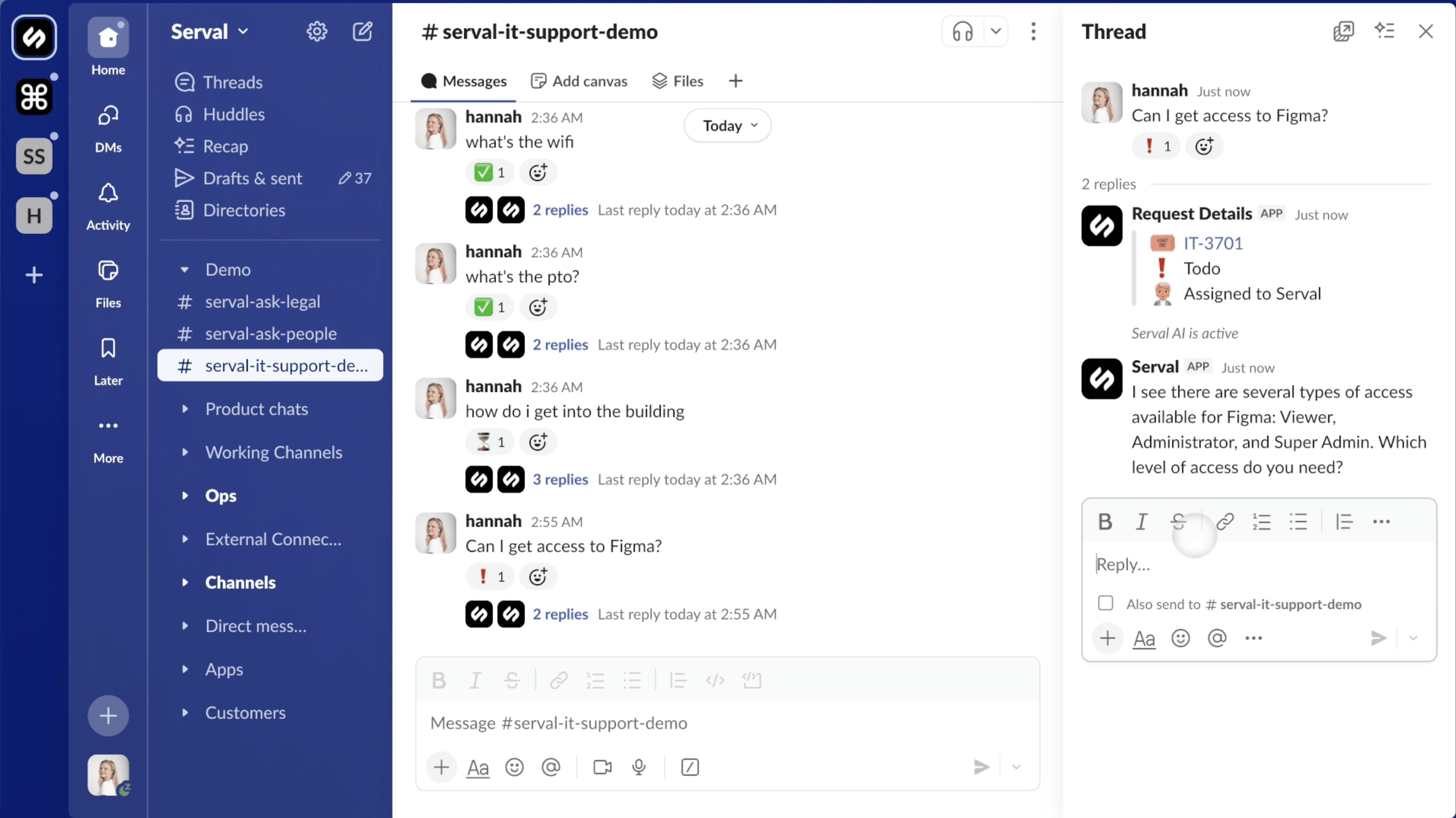
Task: Start a huddle with the headphones icon
Action: point(962,32)
